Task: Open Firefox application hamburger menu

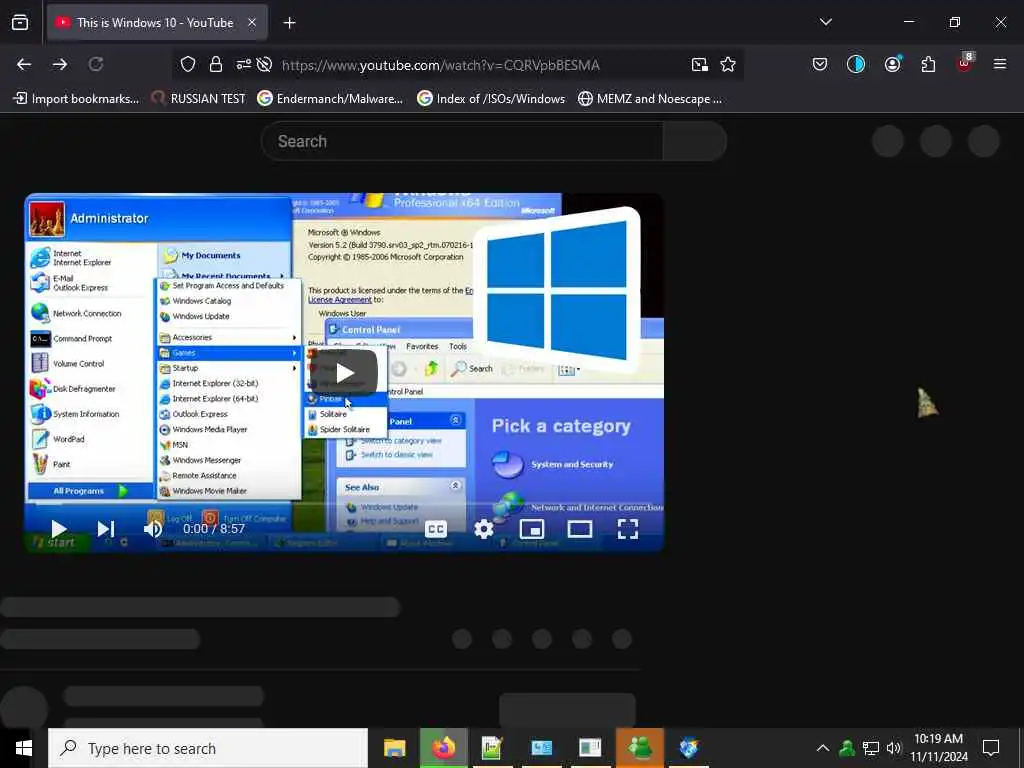Action: pos(1000,64)
